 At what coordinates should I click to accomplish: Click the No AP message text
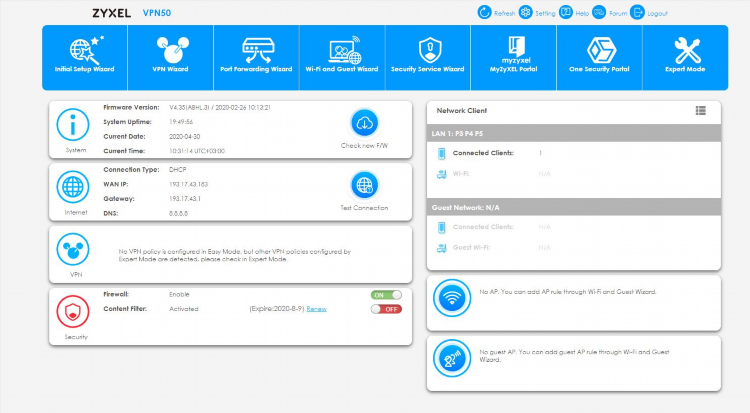[x=568, y=291]
